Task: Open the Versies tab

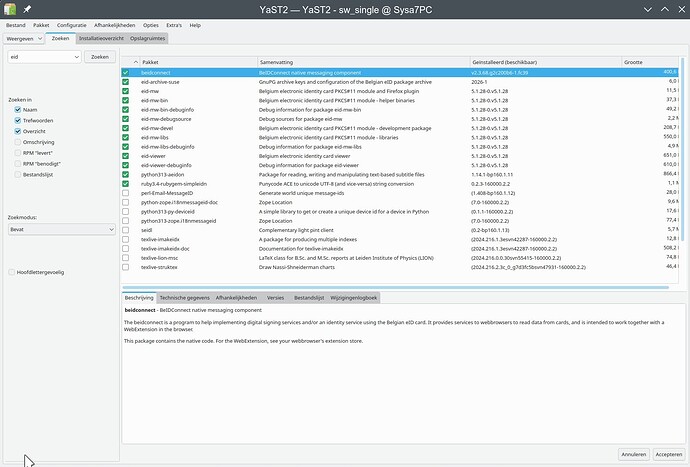Action: tap(275, 298)
